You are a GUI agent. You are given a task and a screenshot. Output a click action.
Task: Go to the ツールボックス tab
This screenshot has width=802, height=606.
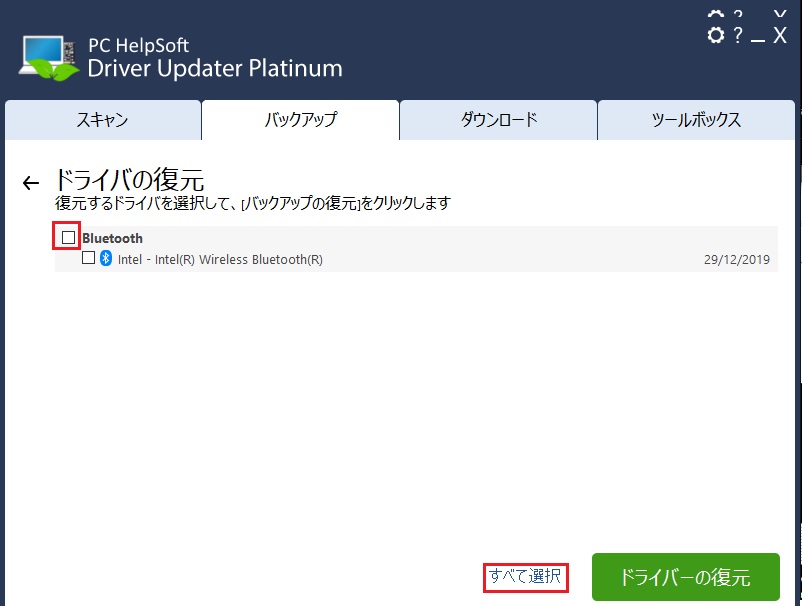pos(696,120)
